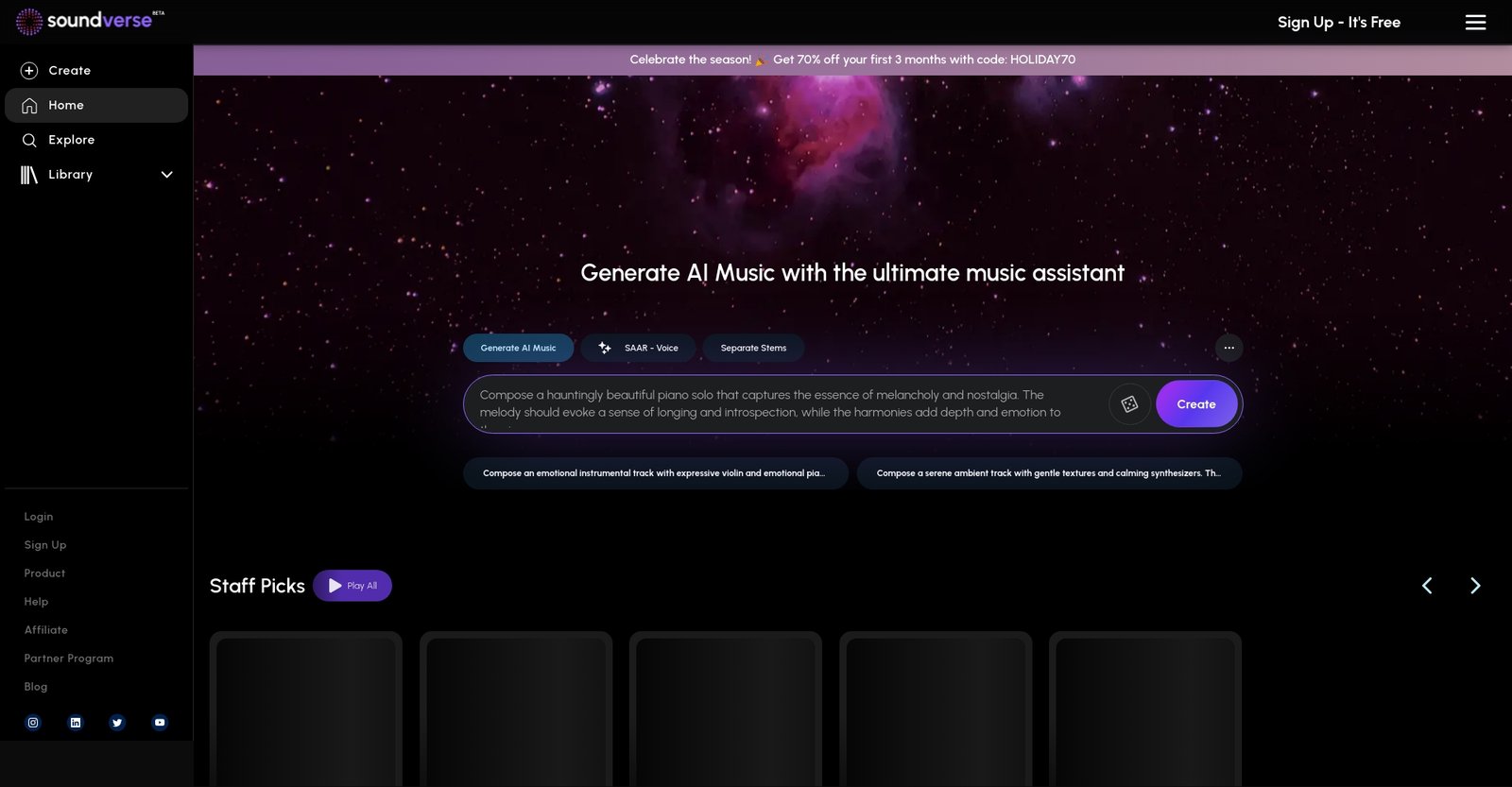The width and height of the screenshot is (1512, 787).
Task: Click Play All for Staff Picks
Action: (x=352, y=586)
